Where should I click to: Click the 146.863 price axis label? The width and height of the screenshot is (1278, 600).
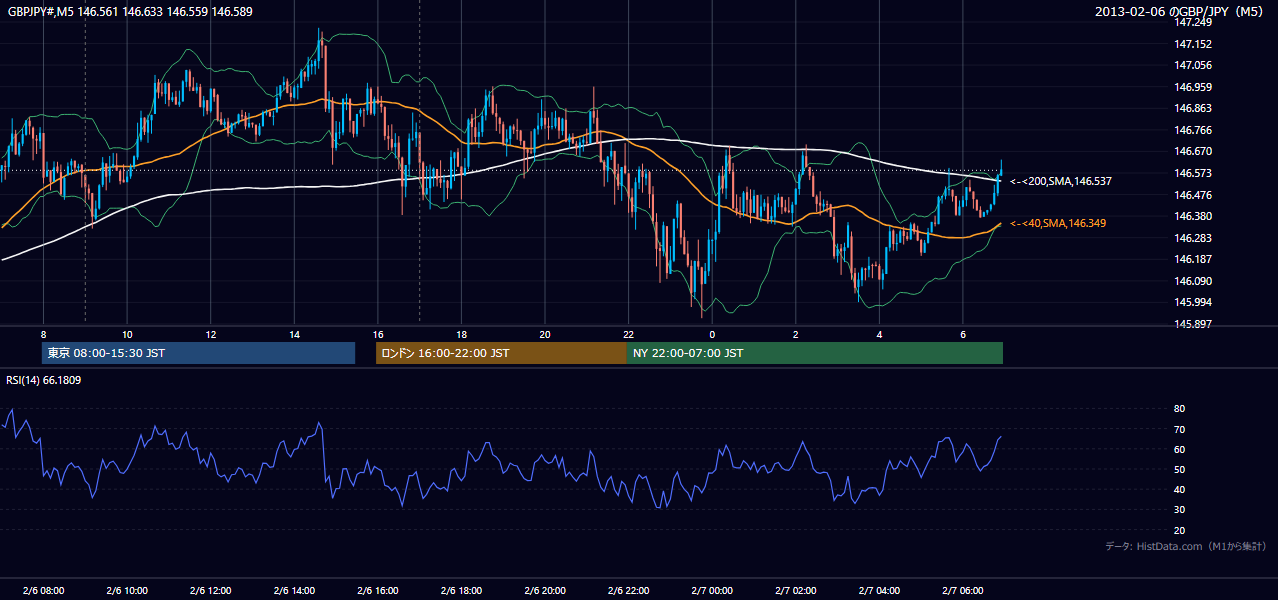(x=1193, y=109)
